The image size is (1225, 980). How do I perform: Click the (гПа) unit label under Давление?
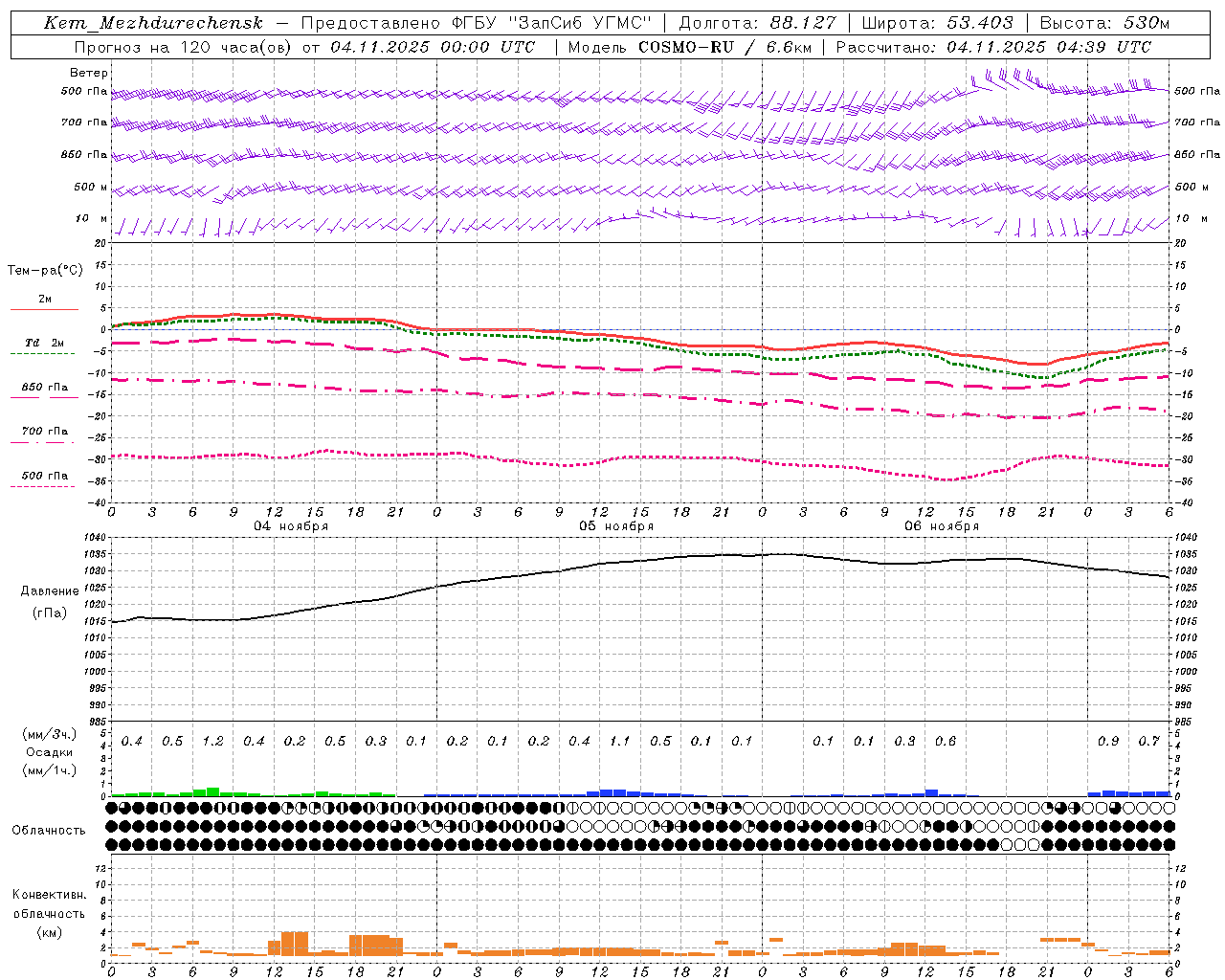[50, 613]
